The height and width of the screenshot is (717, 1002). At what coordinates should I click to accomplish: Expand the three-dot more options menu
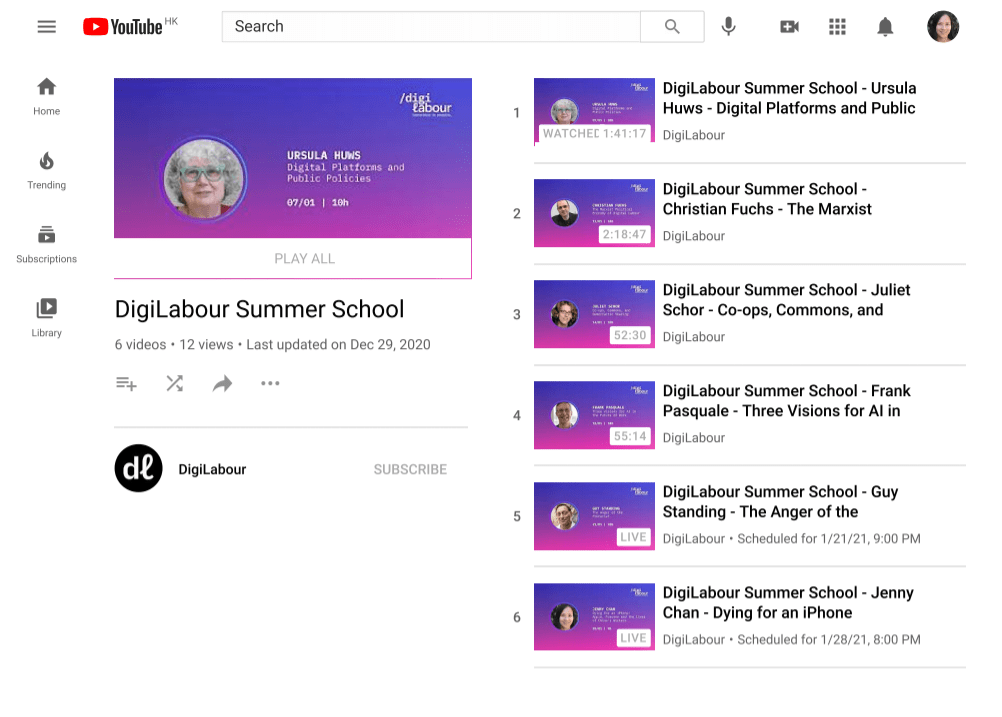pos(270,383)
